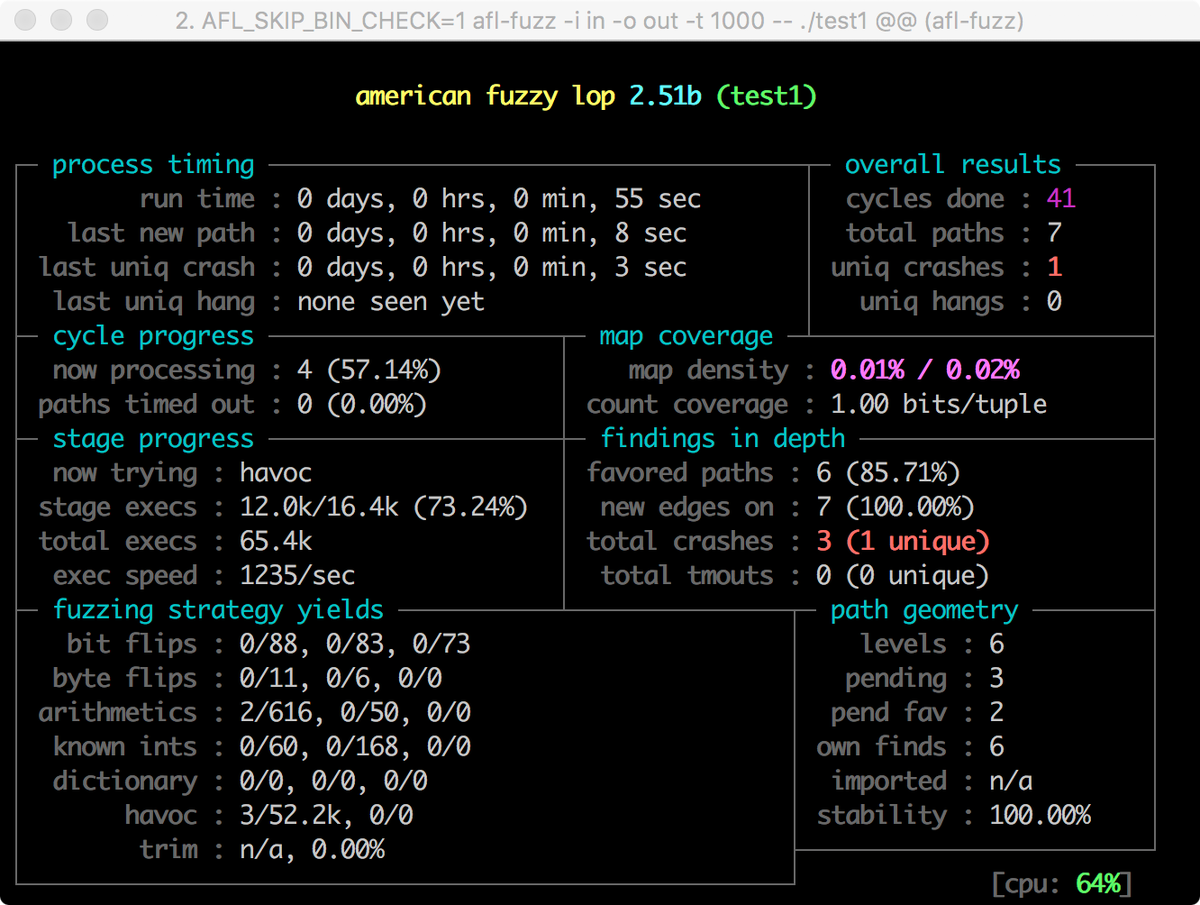Click the paths timed out value '0 (0.00%)'
The image size is (1200, 905).
coord(362,404)
